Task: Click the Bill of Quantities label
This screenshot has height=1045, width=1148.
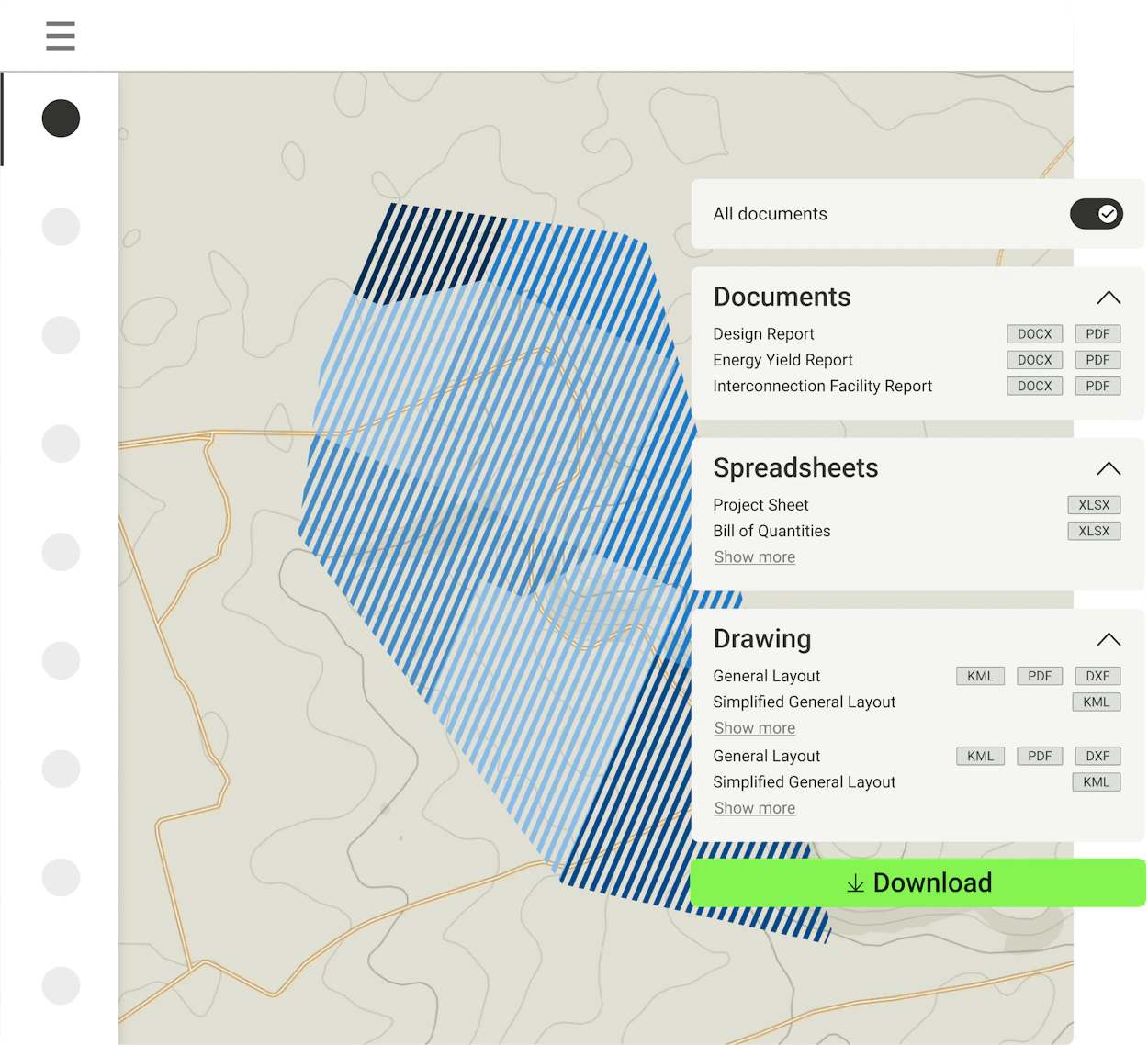Action: click(771, 531)
